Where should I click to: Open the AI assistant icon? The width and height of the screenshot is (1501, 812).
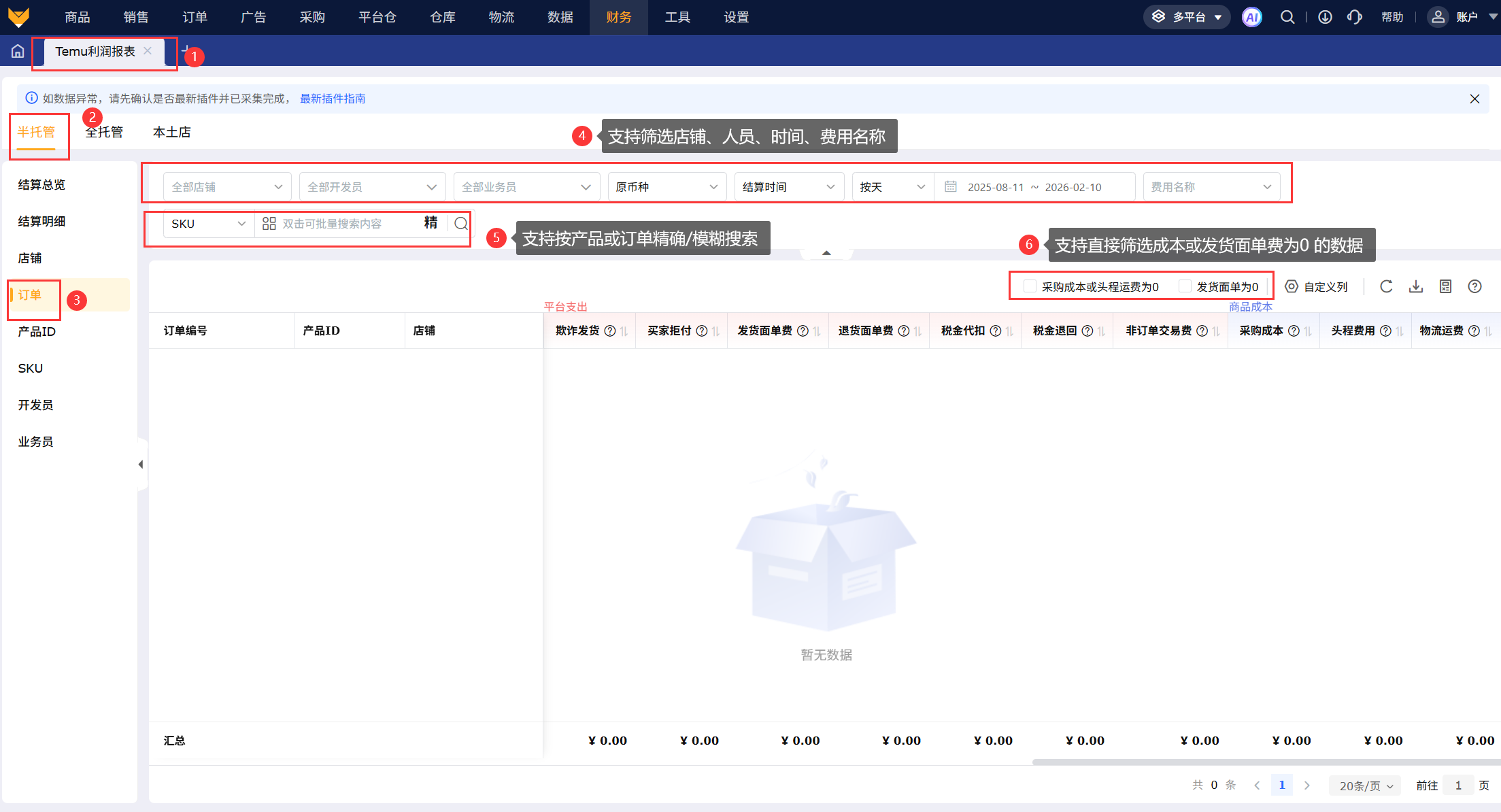tap(1251, 17)
